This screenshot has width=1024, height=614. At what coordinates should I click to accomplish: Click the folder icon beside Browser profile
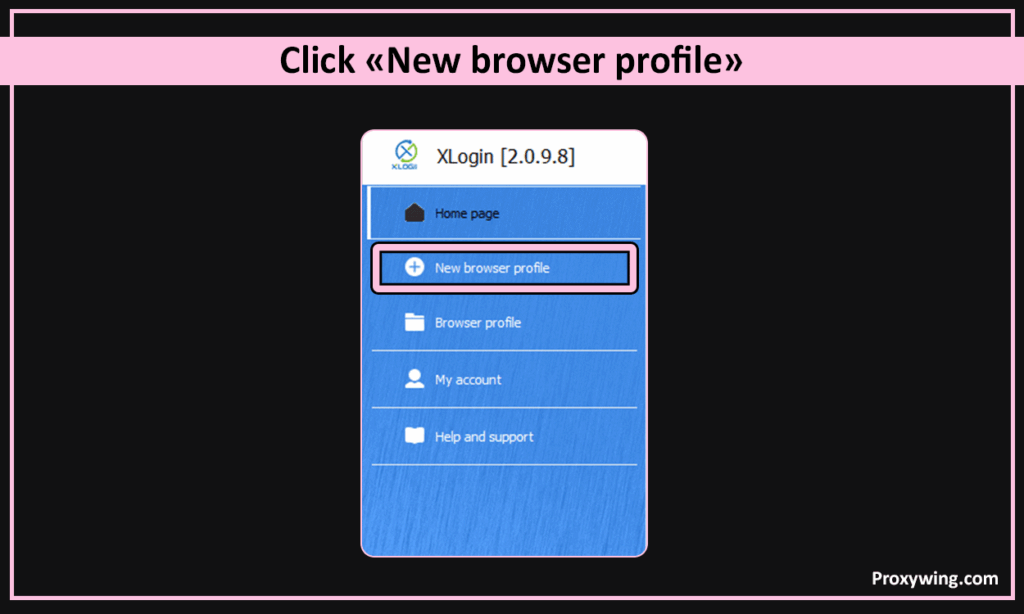(x=414, y=322)
